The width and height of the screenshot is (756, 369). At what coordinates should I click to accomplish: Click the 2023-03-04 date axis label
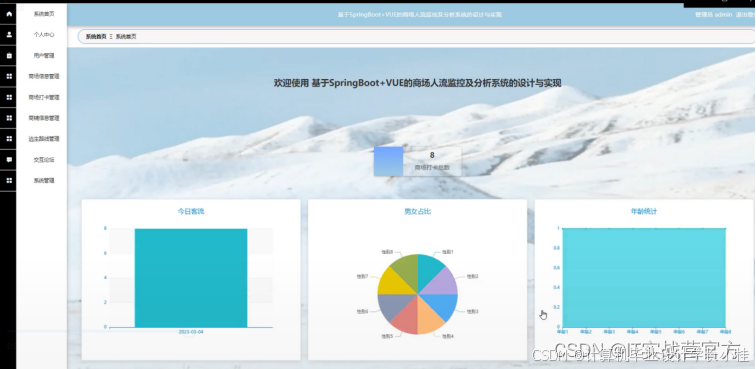[191, 332]
